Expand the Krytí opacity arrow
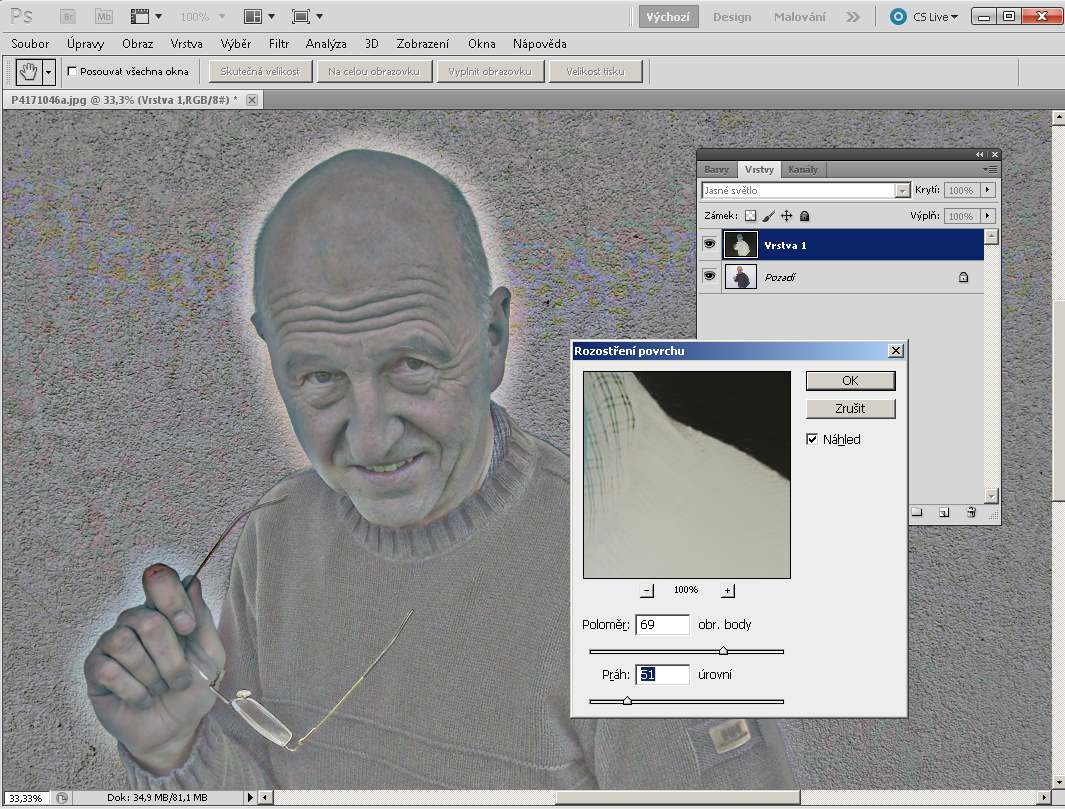Screen dimensions: 1065x809 click(988, 190)
